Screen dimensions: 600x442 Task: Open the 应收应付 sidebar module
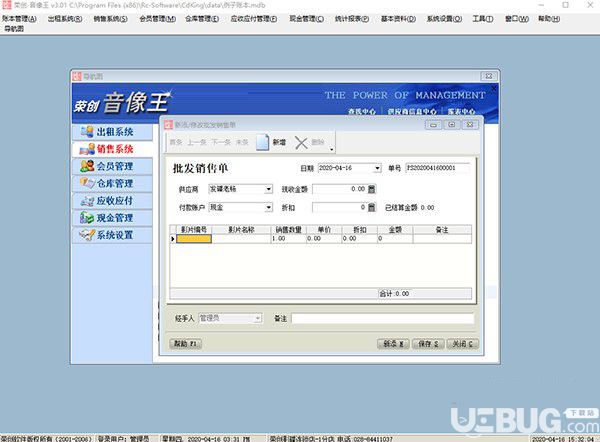(x=112, y=201)
